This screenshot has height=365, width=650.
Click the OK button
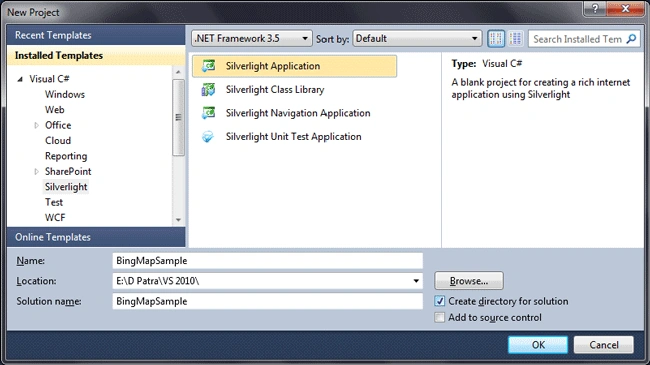coord(538,345)
